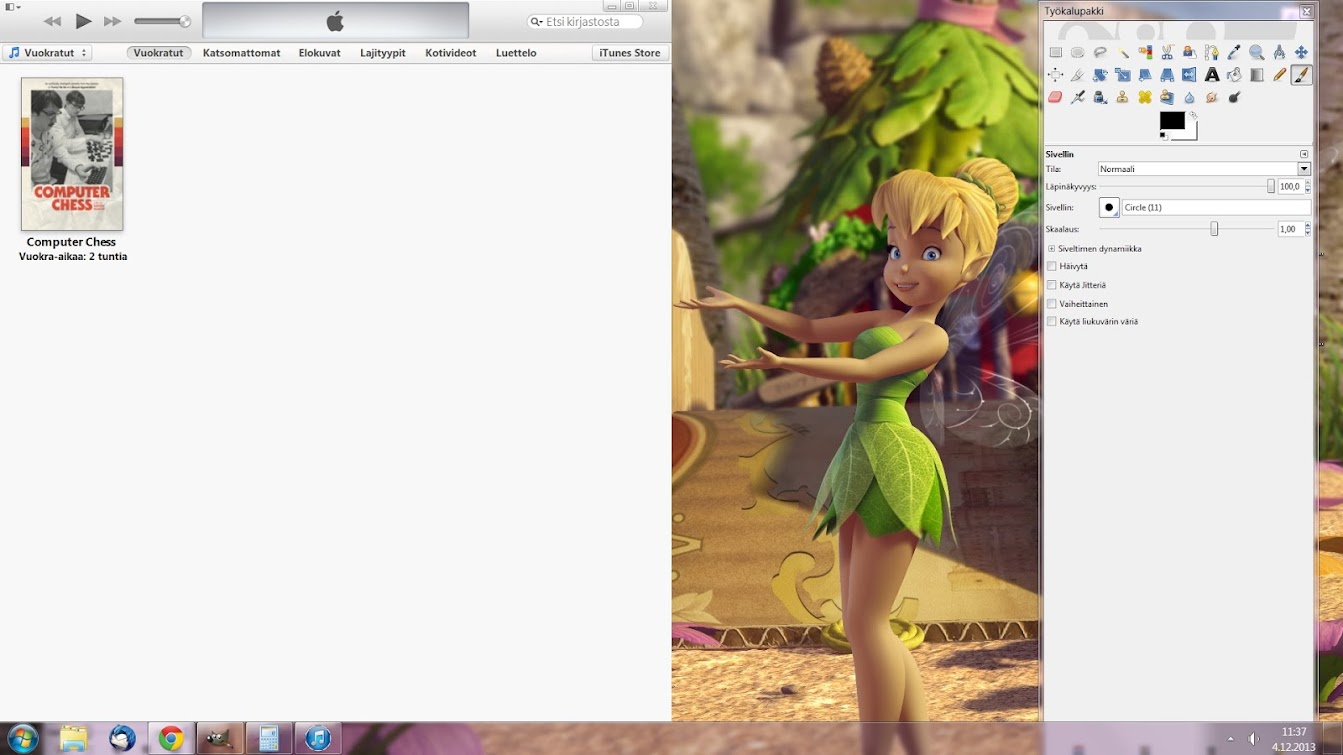This screenshot has width=1343, height=755.
Task: Switch to the Elokuvat tab
Action: tap(319, 53)
